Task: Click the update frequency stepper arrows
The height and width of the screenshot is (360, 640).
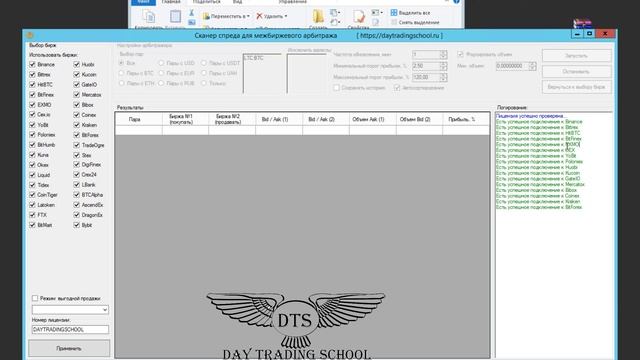Action: tap(444, 54)
